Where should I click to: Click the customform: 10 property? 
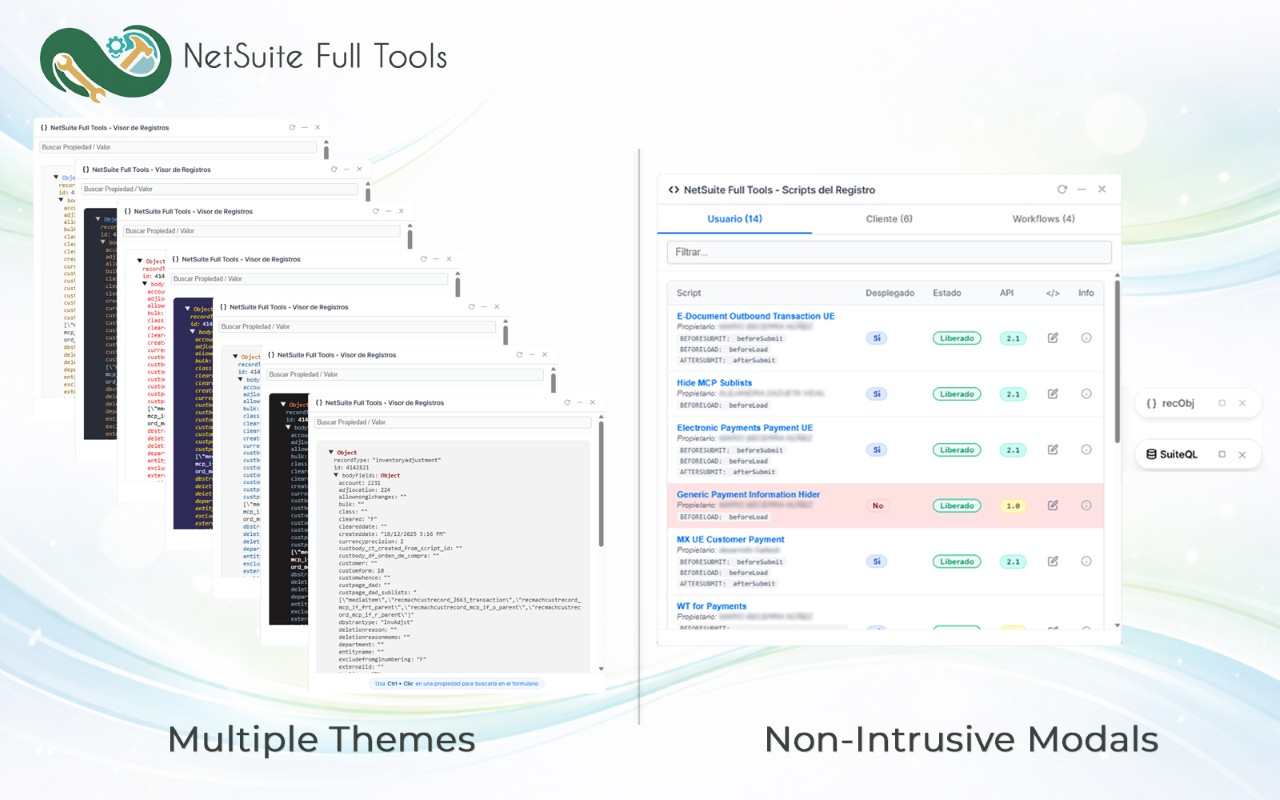click(362, 570)
